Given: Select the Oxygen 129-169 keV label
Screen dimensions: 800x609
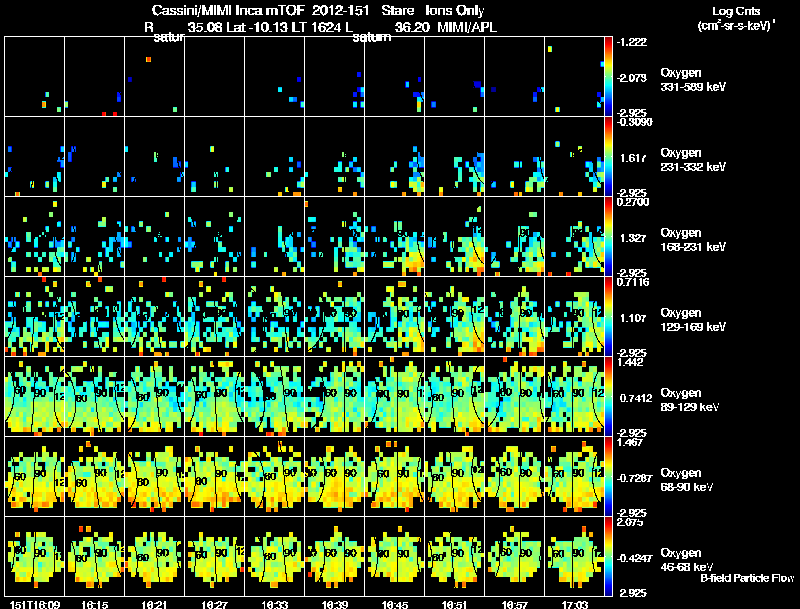Looking at the screenshot, I should pyautogui.click(x=693, y=320).
